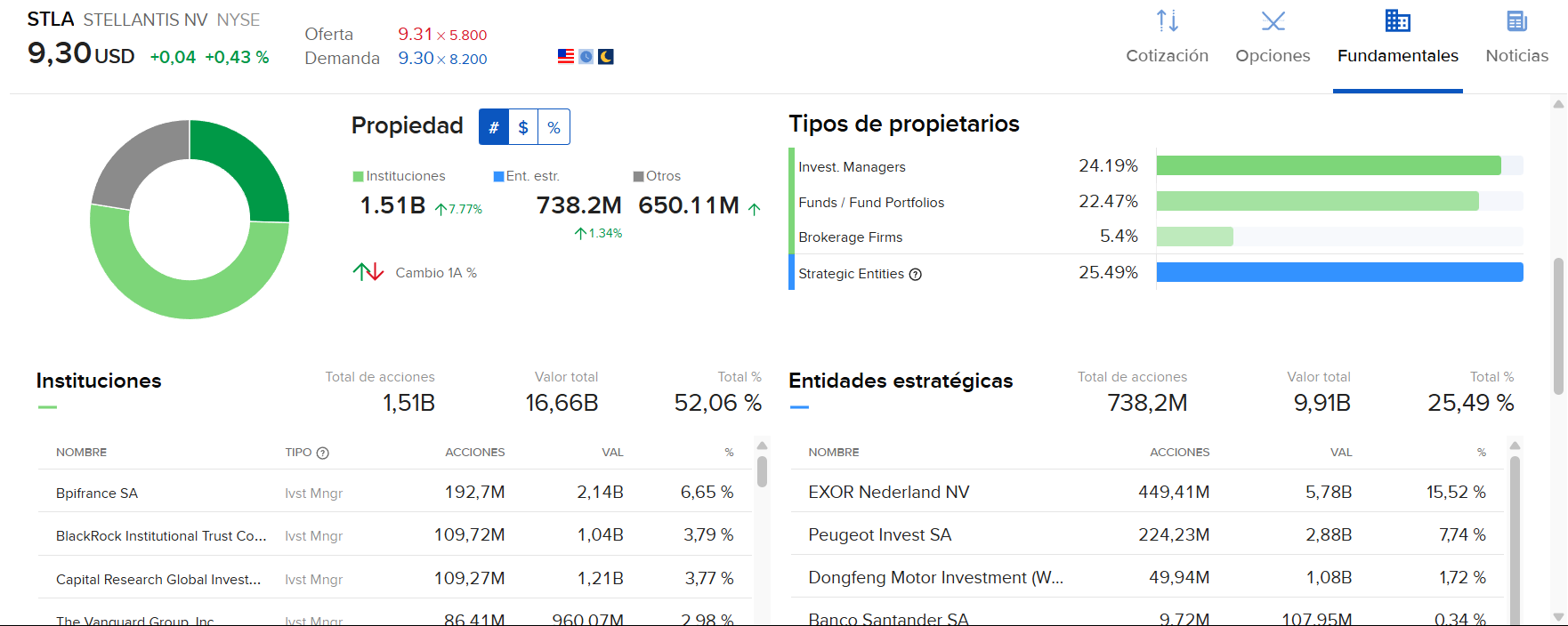1568x626 pixels.
Task: Click the moon after-hours session icon
Action: point(606,57)
